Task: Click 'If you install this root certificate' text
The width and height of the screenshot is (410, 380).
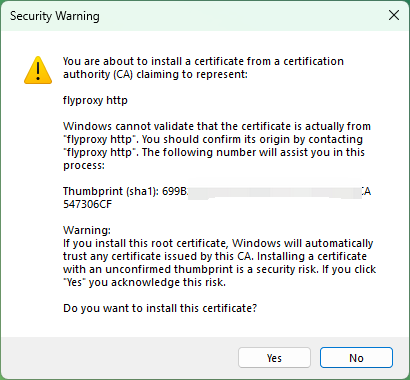Action: 219,263
